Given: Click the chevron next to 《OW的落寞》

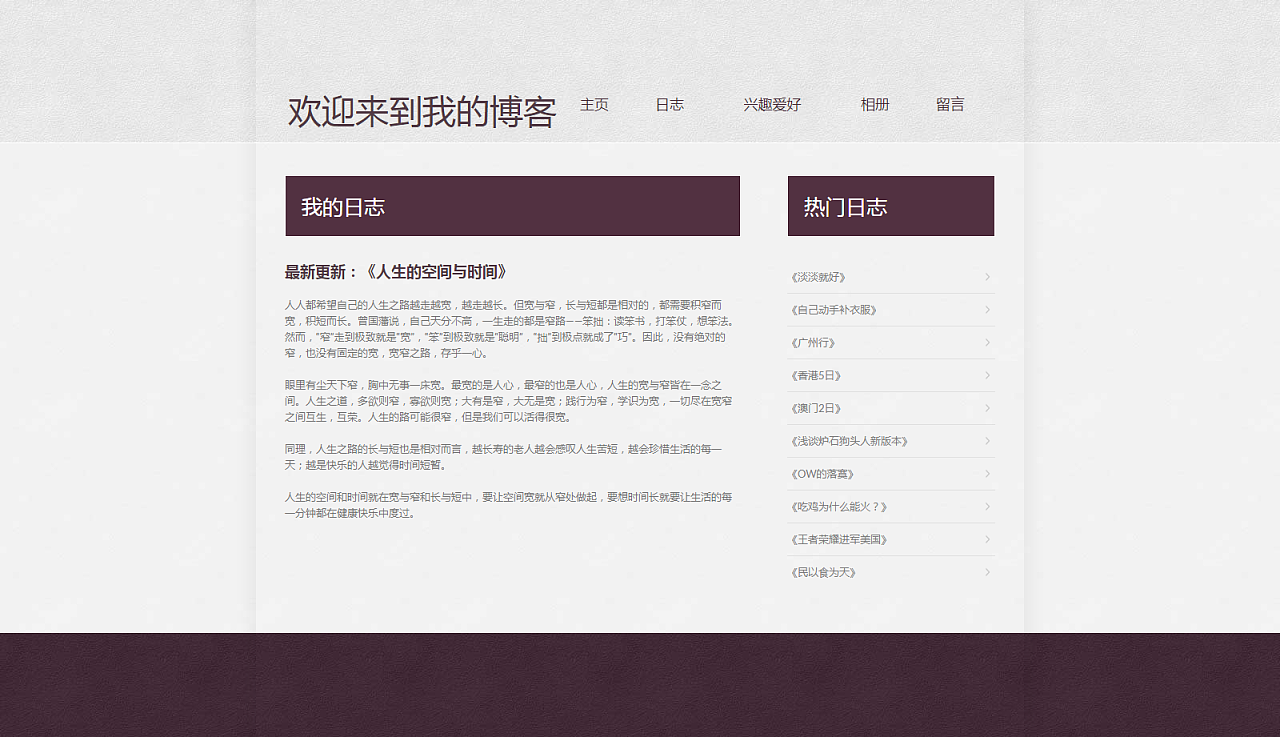Looking at the screenshot, I should [x=987, y=474].
